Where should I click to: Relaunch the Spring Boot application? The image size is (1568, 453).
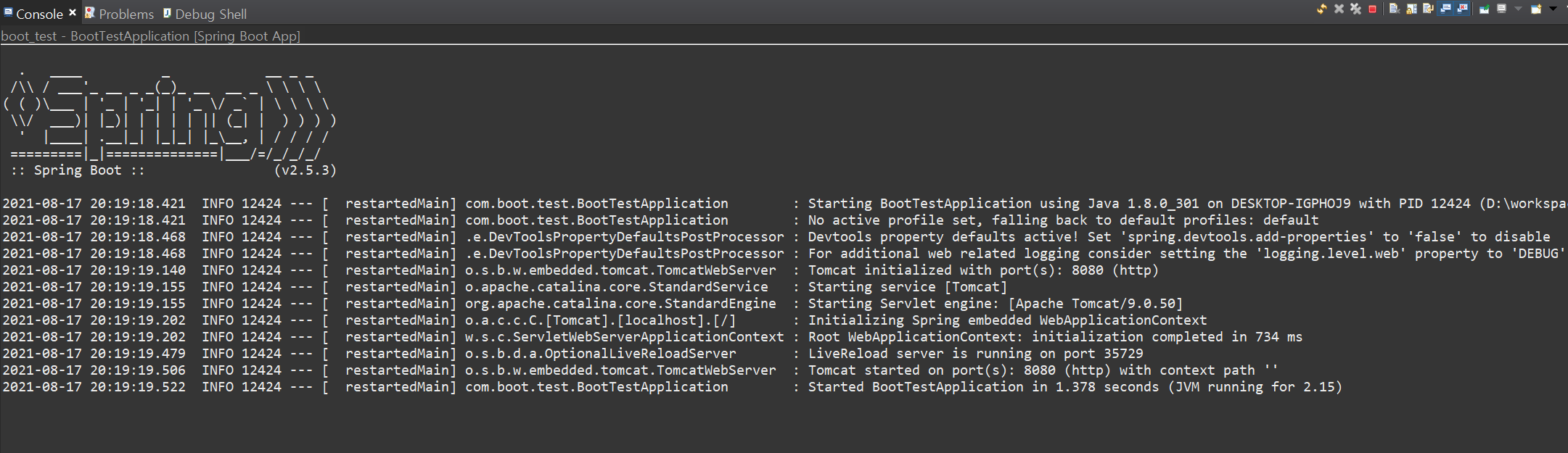(x=1322, y=9)
